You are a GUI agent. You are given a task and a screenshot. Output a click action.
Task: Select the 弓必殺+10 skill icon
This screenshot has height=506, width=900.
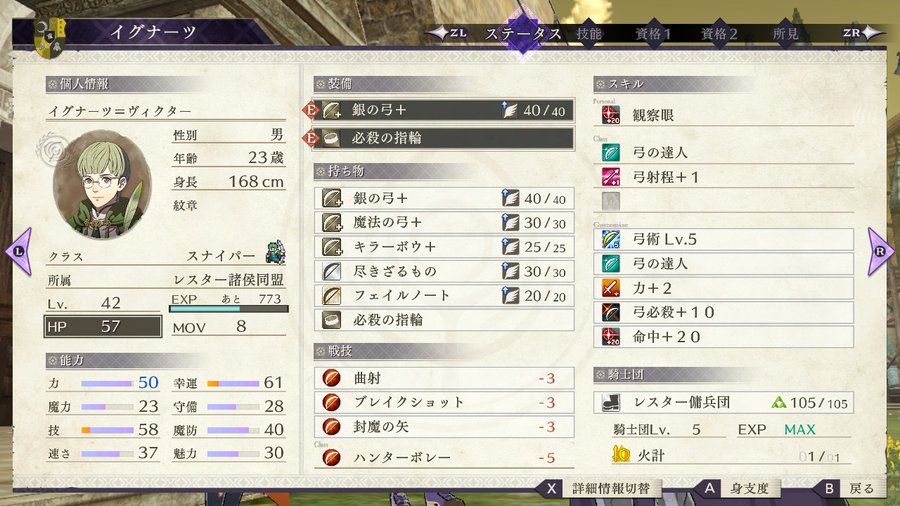coord(611,312)
